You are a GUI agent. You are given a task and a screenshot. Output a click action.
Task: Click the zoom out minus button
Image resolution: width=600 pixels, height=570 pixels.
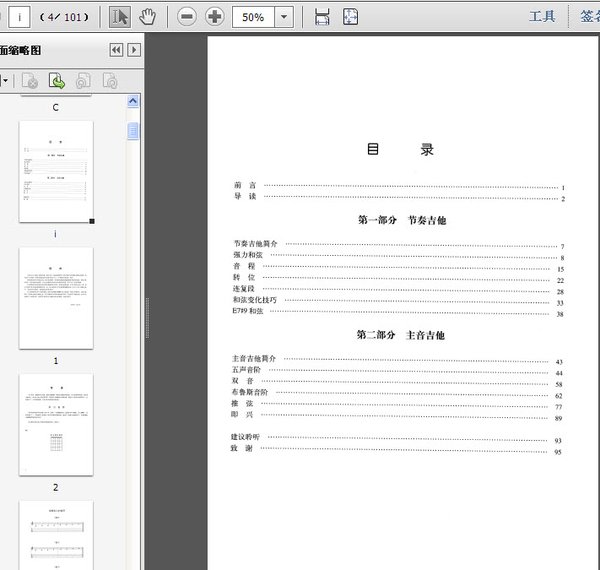click(187, 17)
